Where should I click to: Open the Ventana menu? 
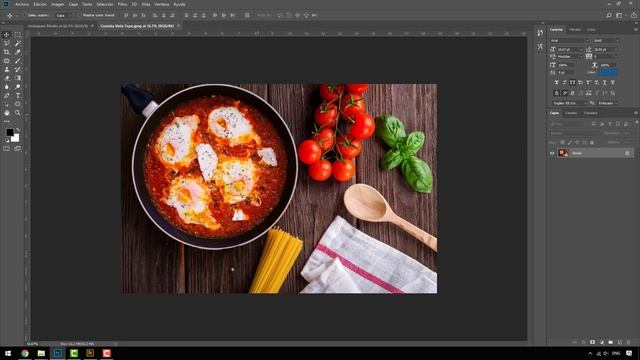pos(162,4)
